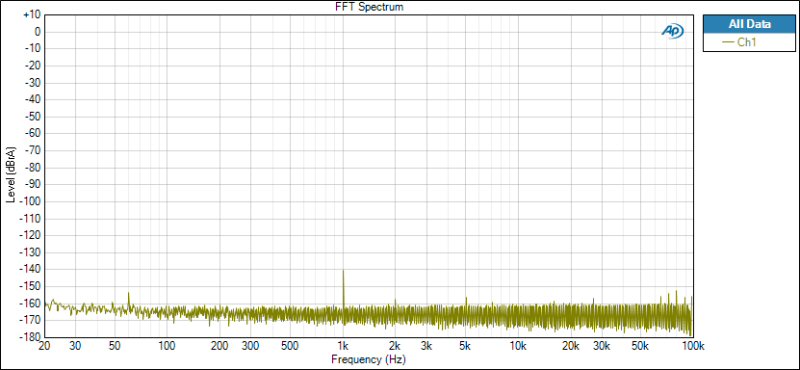Click the 10k frequency axis label

click(518, 346)
